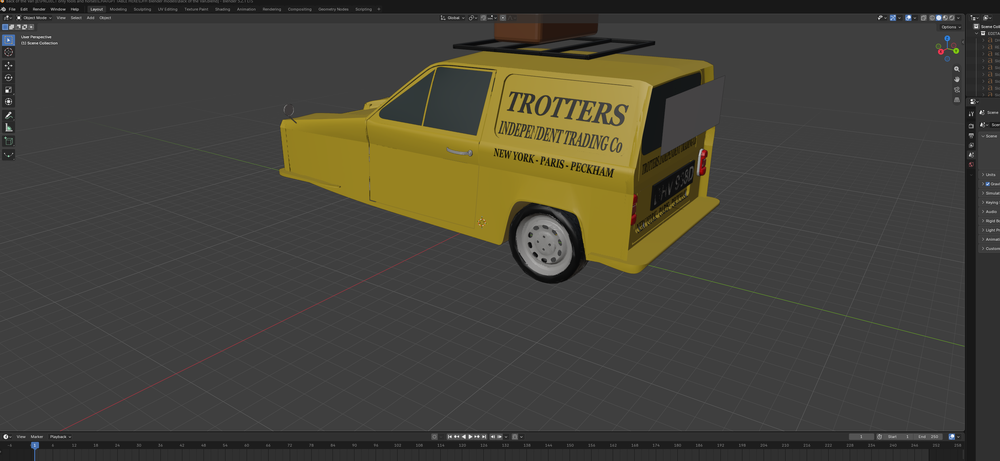The height and width of the screenshot is (461, 1000).
Task: Switch perspective/orthographic view icon
Action: coord(957,99)
